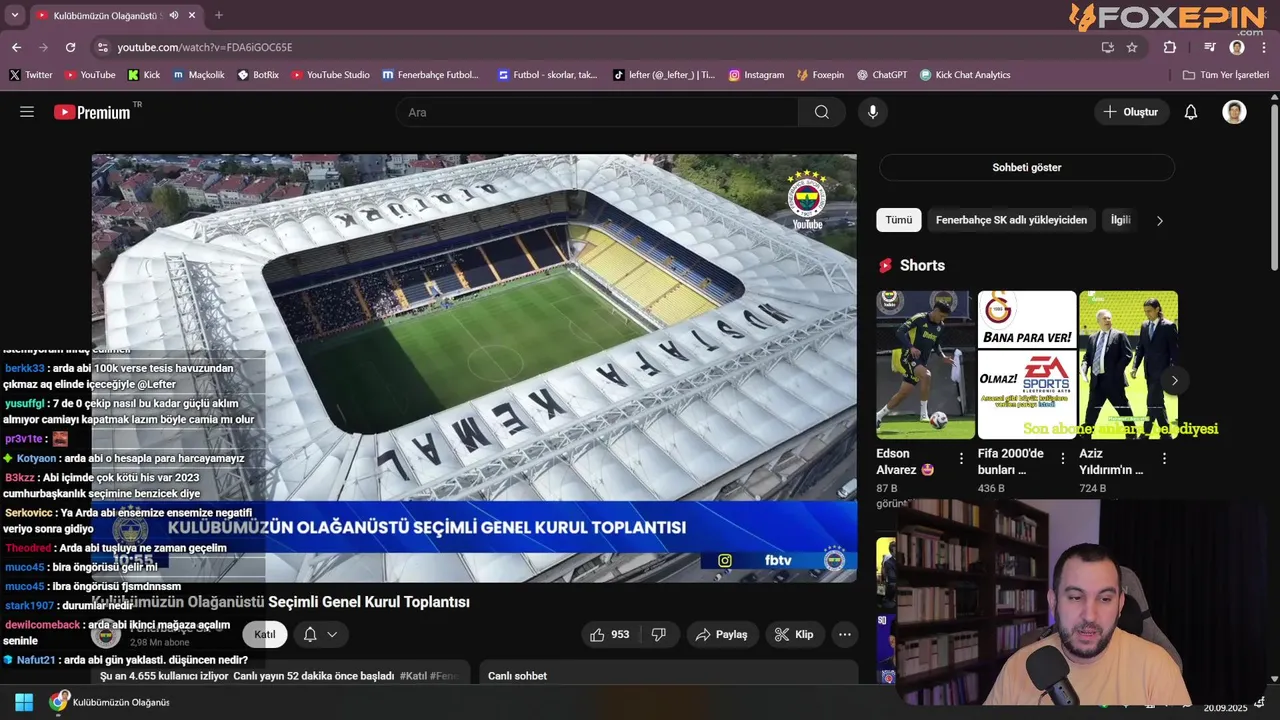Open BotRix bookmark

(258, 75)
